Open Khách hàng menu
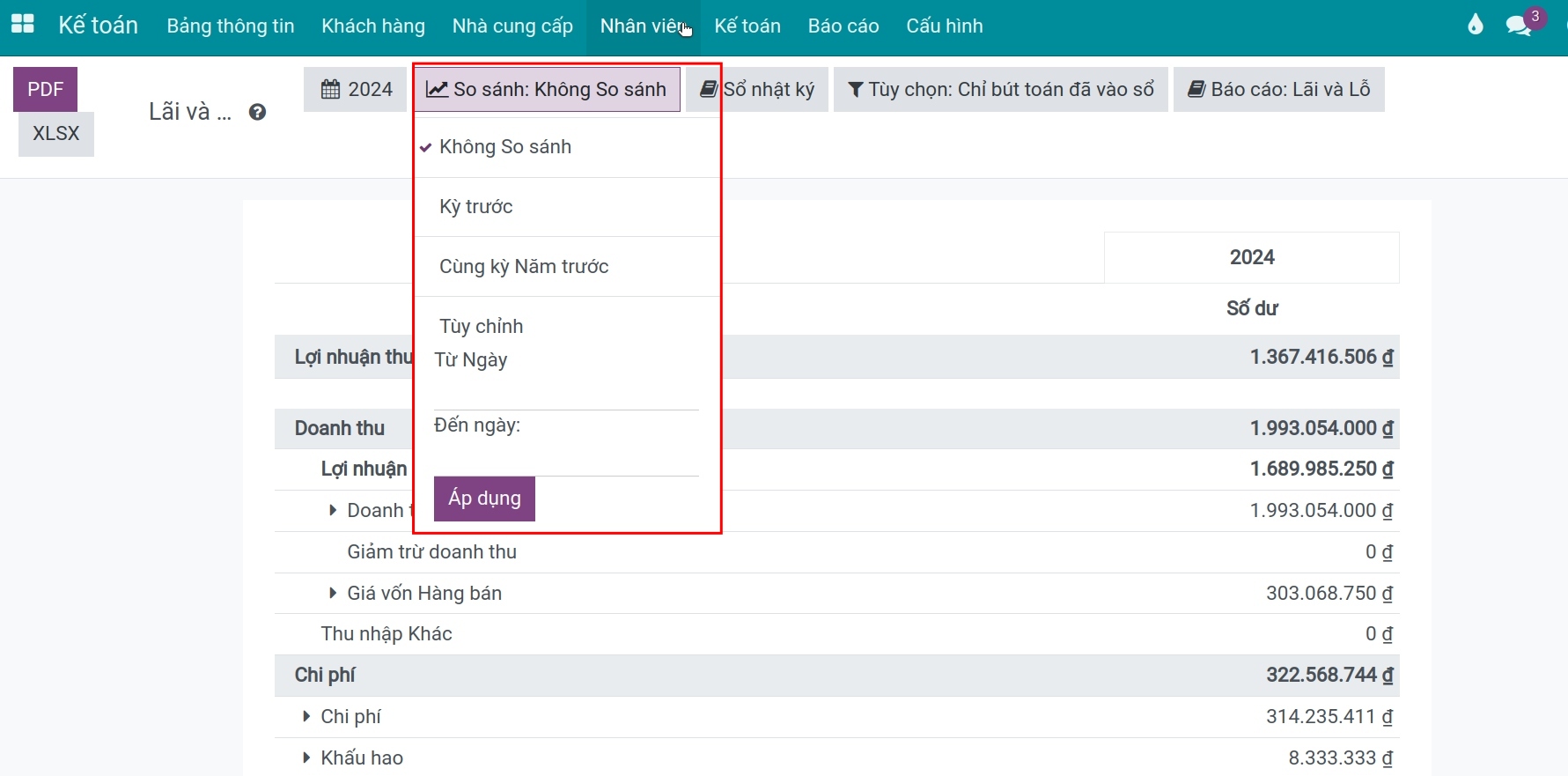1568x776 pixels. (x=373, y=26)
